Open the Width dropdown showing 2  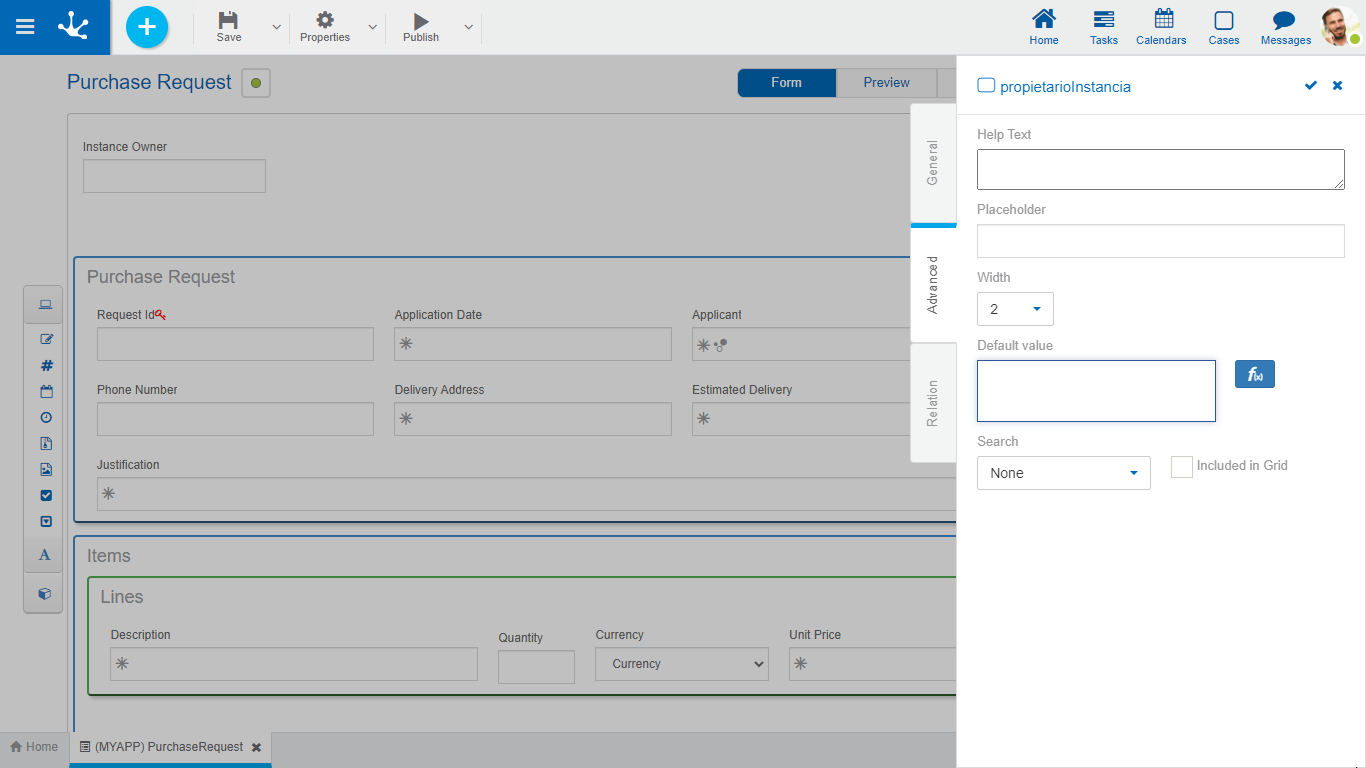point(1015,309)
